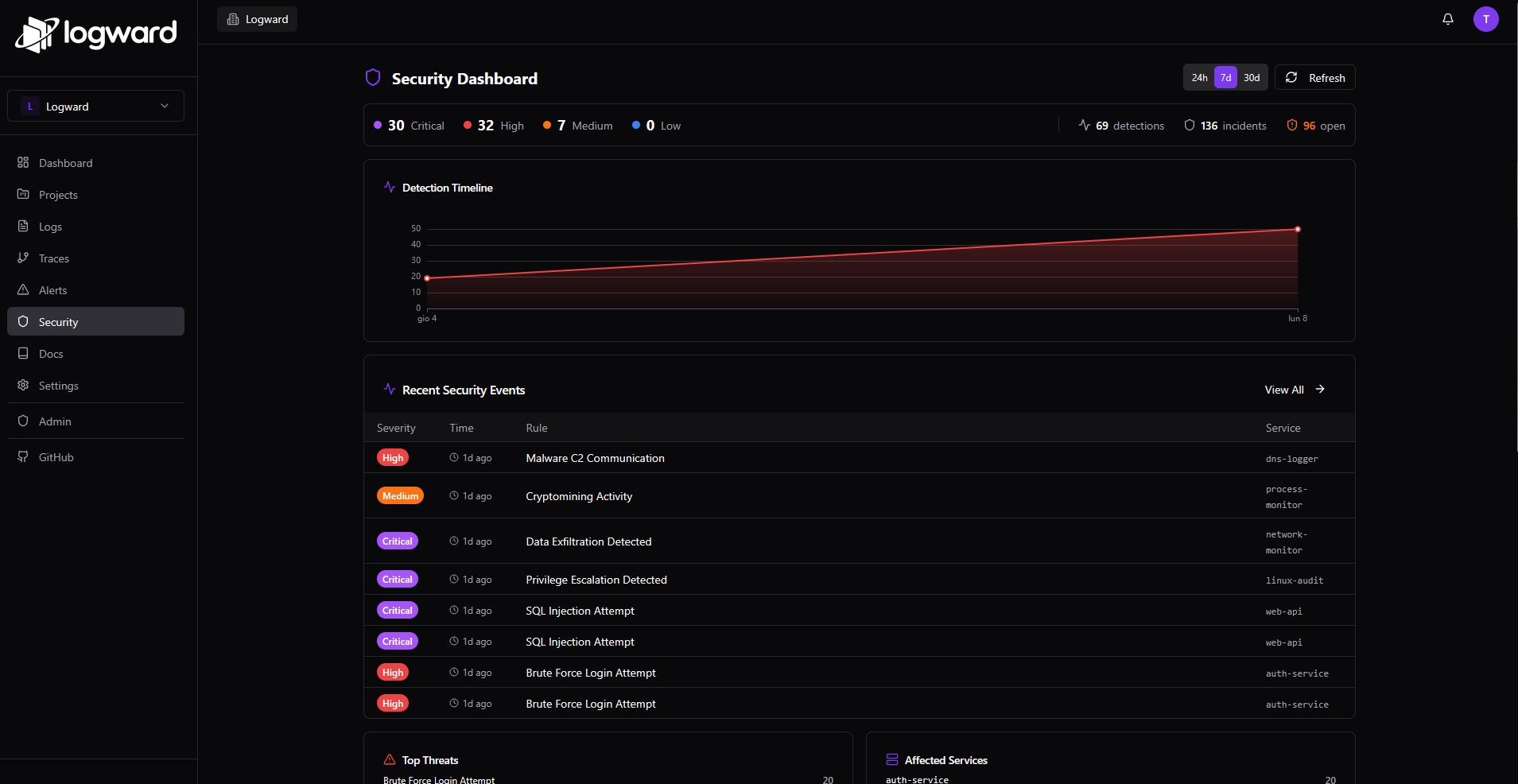
Task: Click the GitHub icon in the sidebar
Action: point(24,456)
